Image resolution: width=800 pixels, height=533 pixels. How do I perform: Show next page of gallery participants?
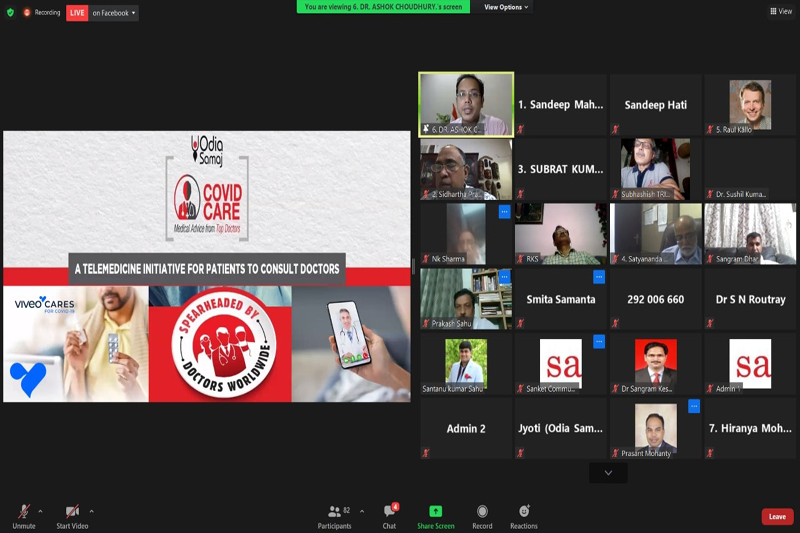pos(608,472)
